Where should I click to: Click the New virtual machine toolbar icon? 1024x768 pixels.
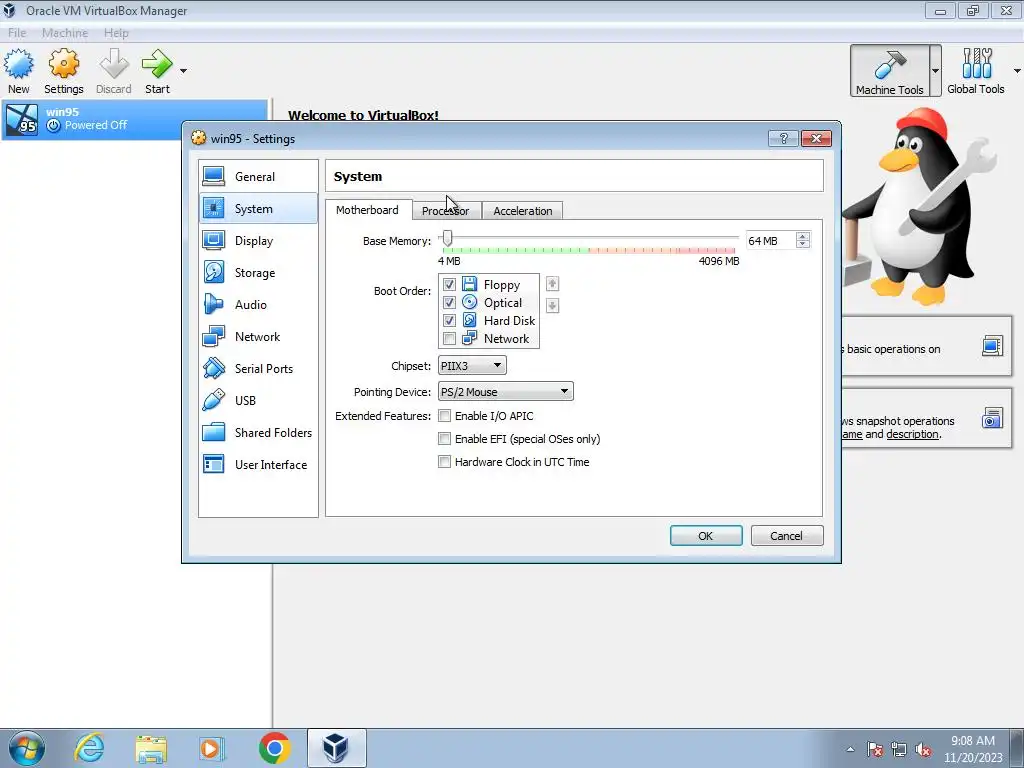[18, 71]
